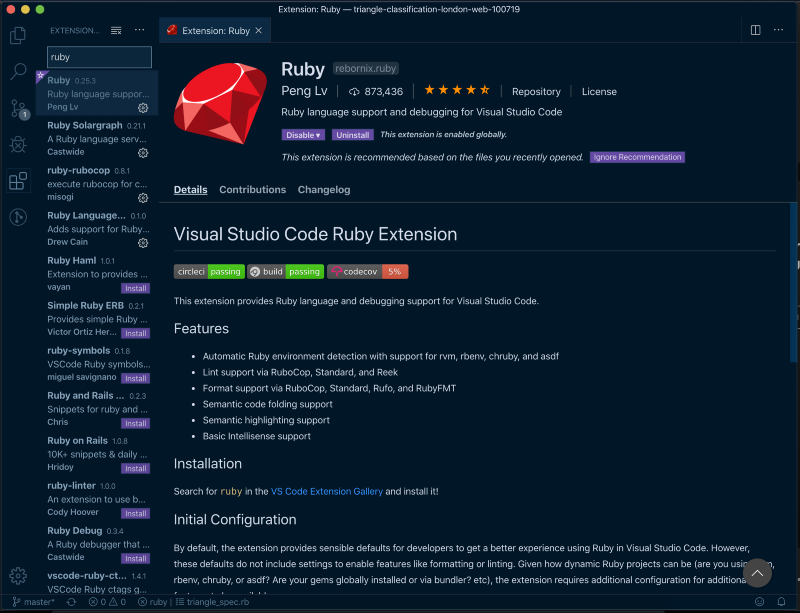Install the Ruby Haml extension
Screen dimensions: 800x613
click(x=135, y=288)
